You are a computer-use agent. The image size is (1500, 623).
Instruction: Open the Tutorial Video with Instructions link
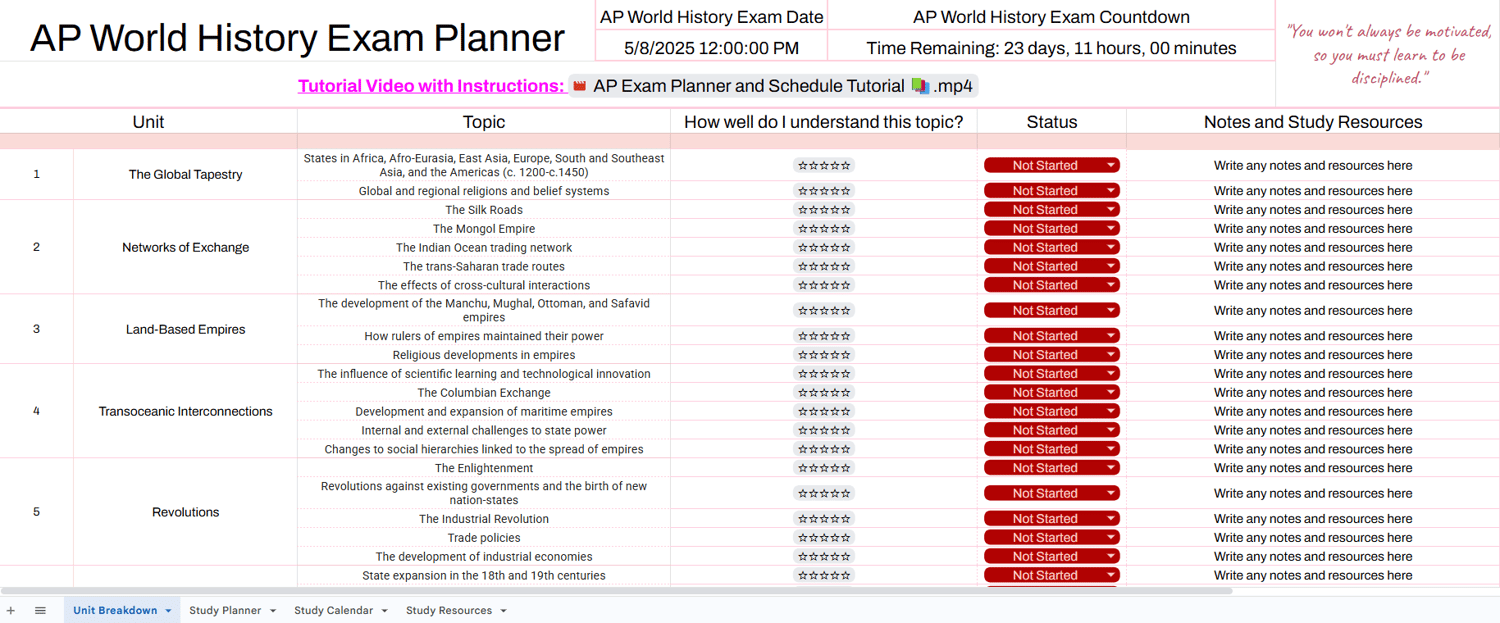pyautogui.click(x=431, y=86)
